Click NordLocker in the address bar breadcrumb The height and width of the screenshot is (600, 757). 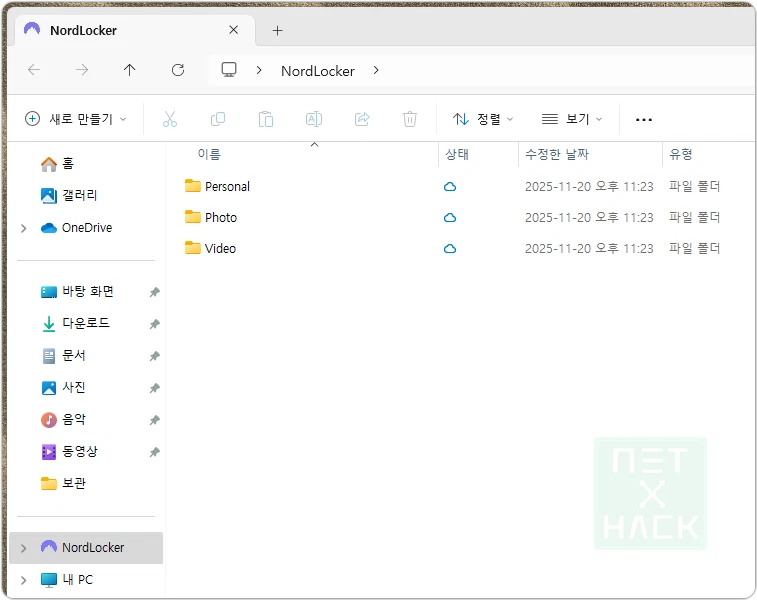tap(317, 71)
